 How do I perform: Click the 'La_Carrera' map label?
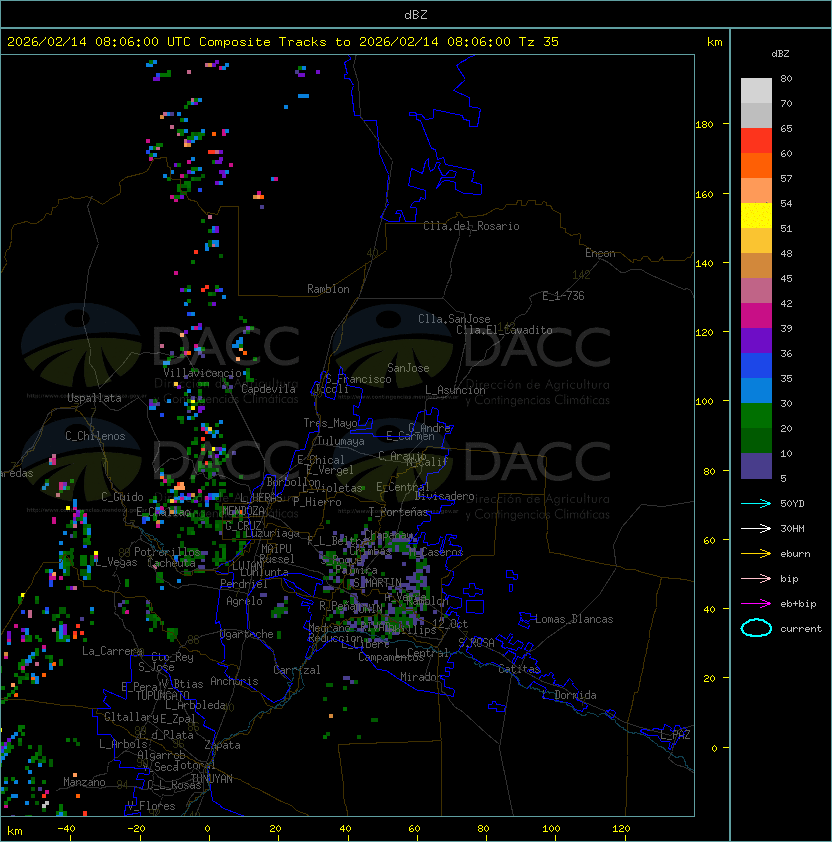[x=112, y=651]
